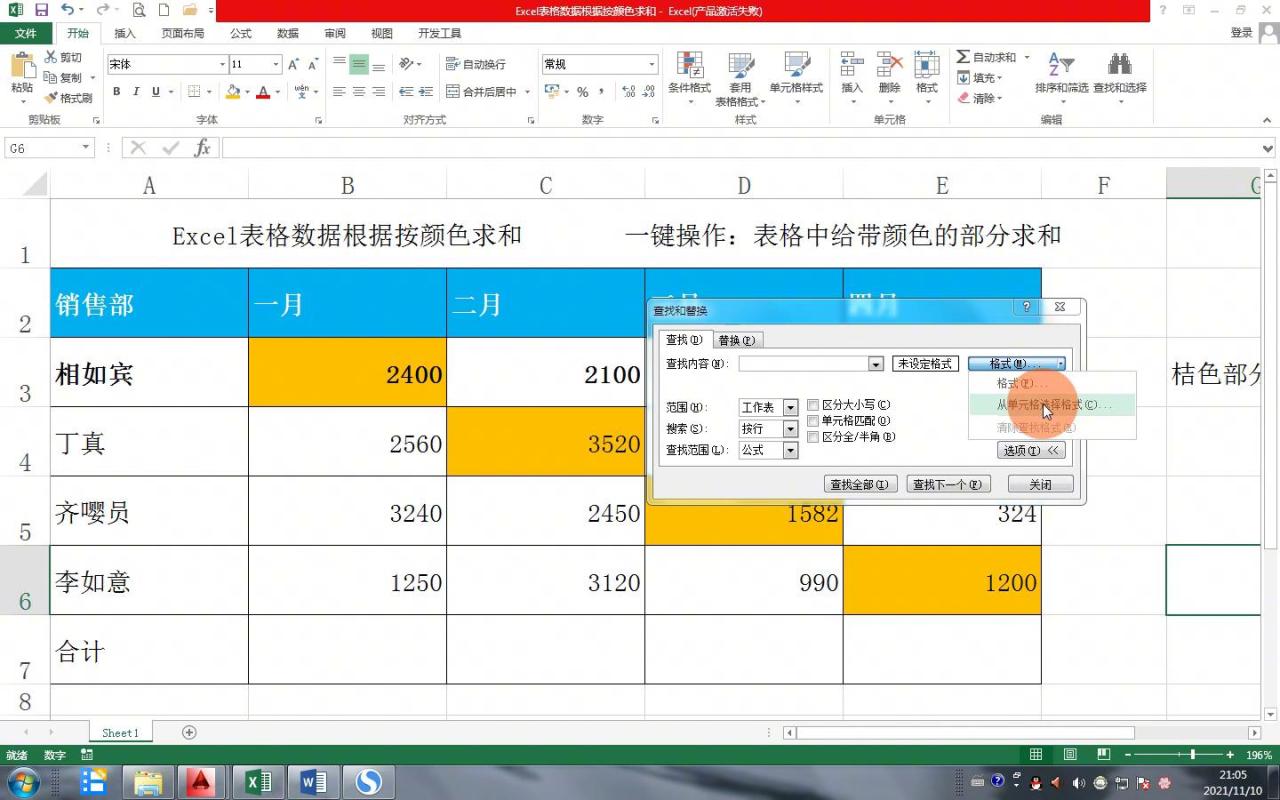Screen dimensions: 1280x800
Task: Open 套用表格格式 table styles
Action: pyautogui.click(x=740, y=80)
